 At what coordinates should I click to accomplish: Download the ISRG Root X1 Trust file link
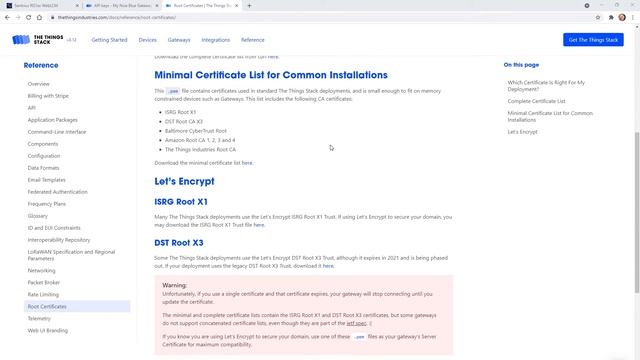pos(259,225)
